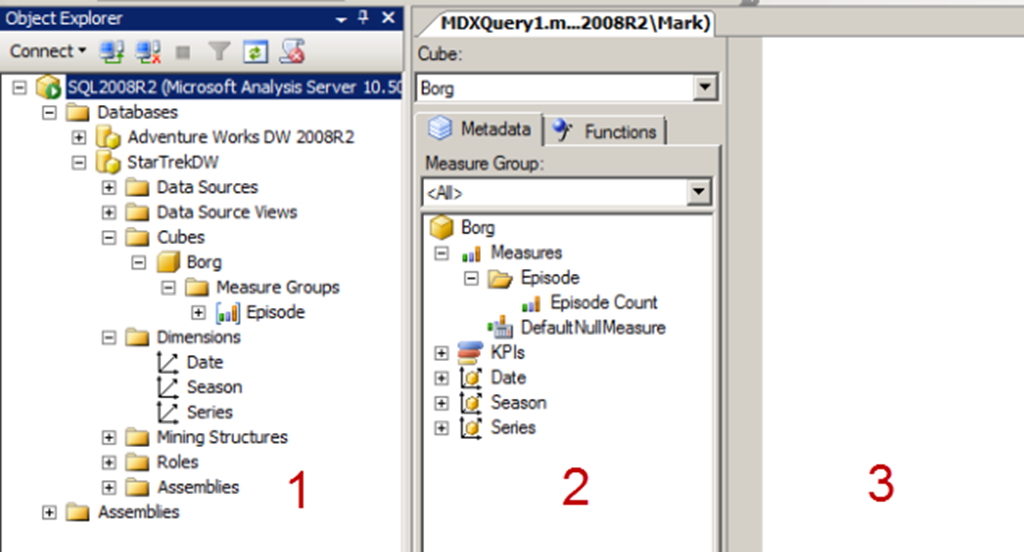Click the script-with-red-X toolbar icon
This screenshot has width=1024, height=552.
point(291,51)
